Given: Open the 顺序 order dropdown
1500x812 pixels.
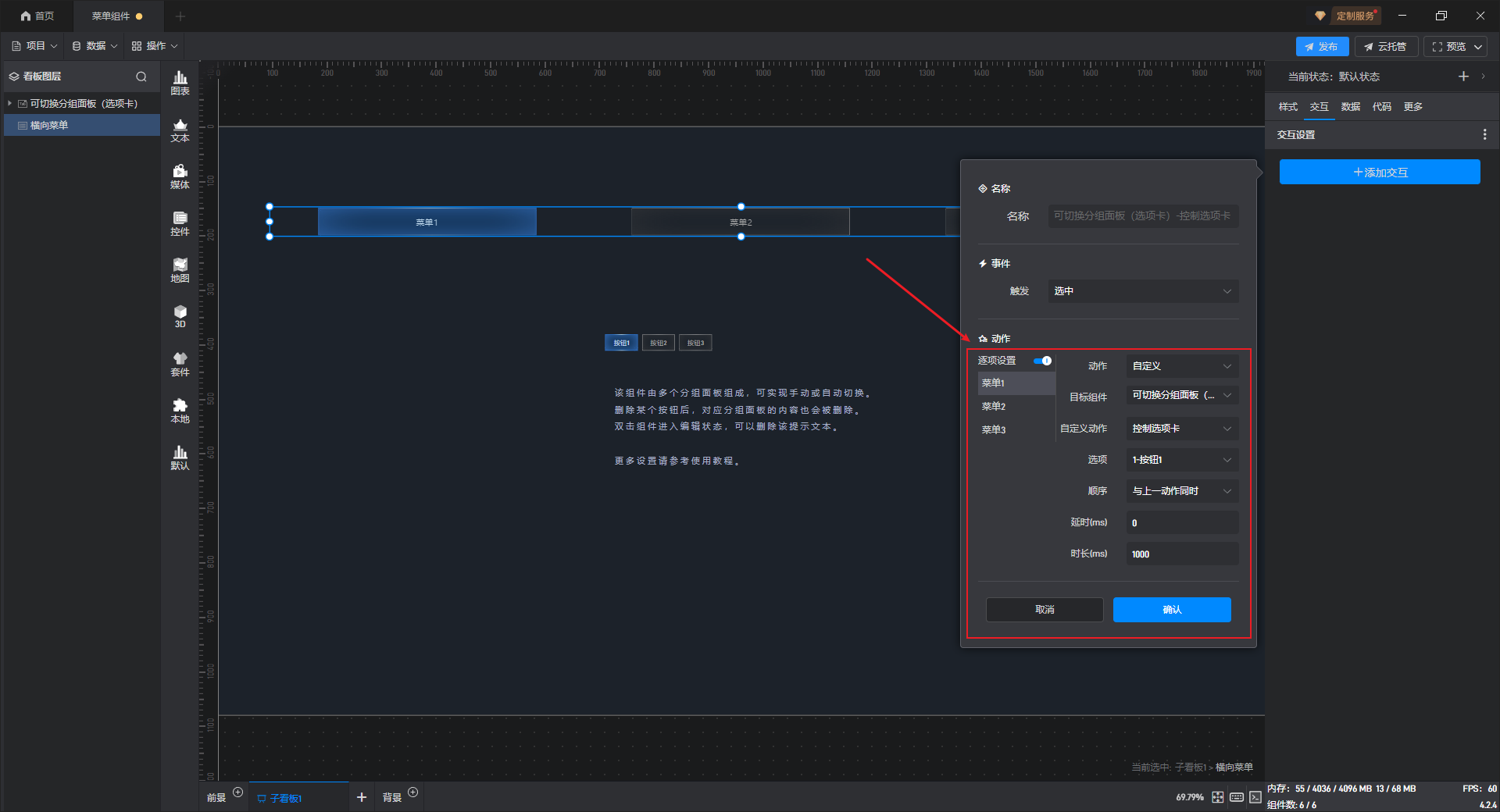Looking at the screenshot, I should [1181, 491].
